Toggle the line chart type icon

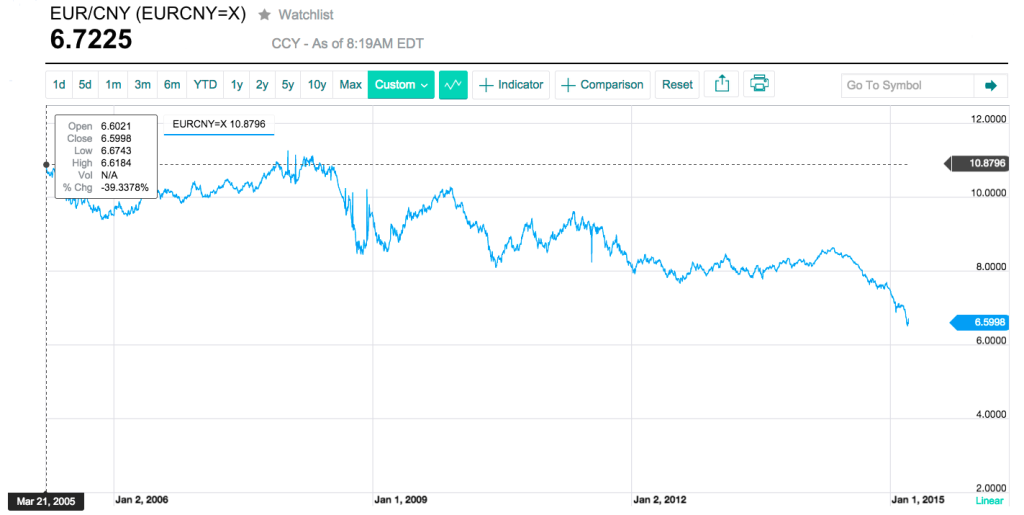453,85
